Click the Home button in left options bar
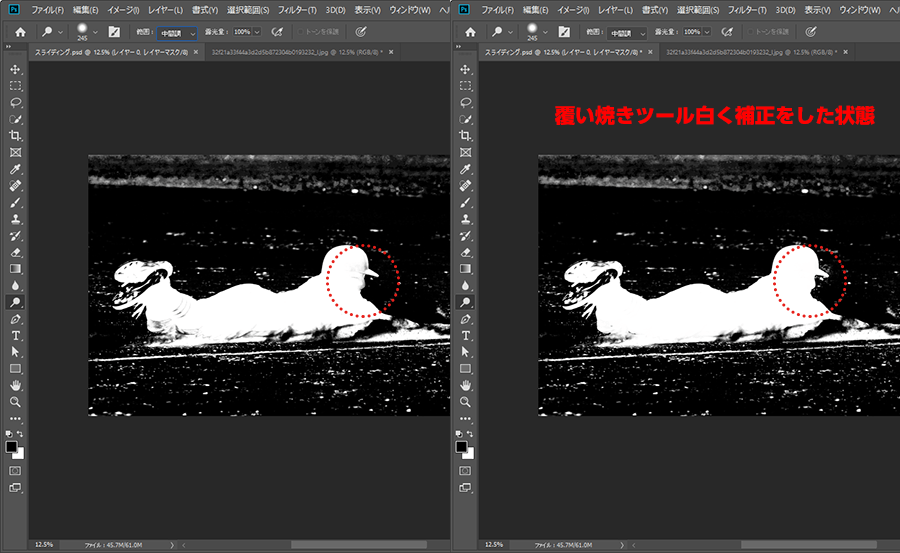The width and height of the screenshot is (900, 553). (x=21, y=32)
